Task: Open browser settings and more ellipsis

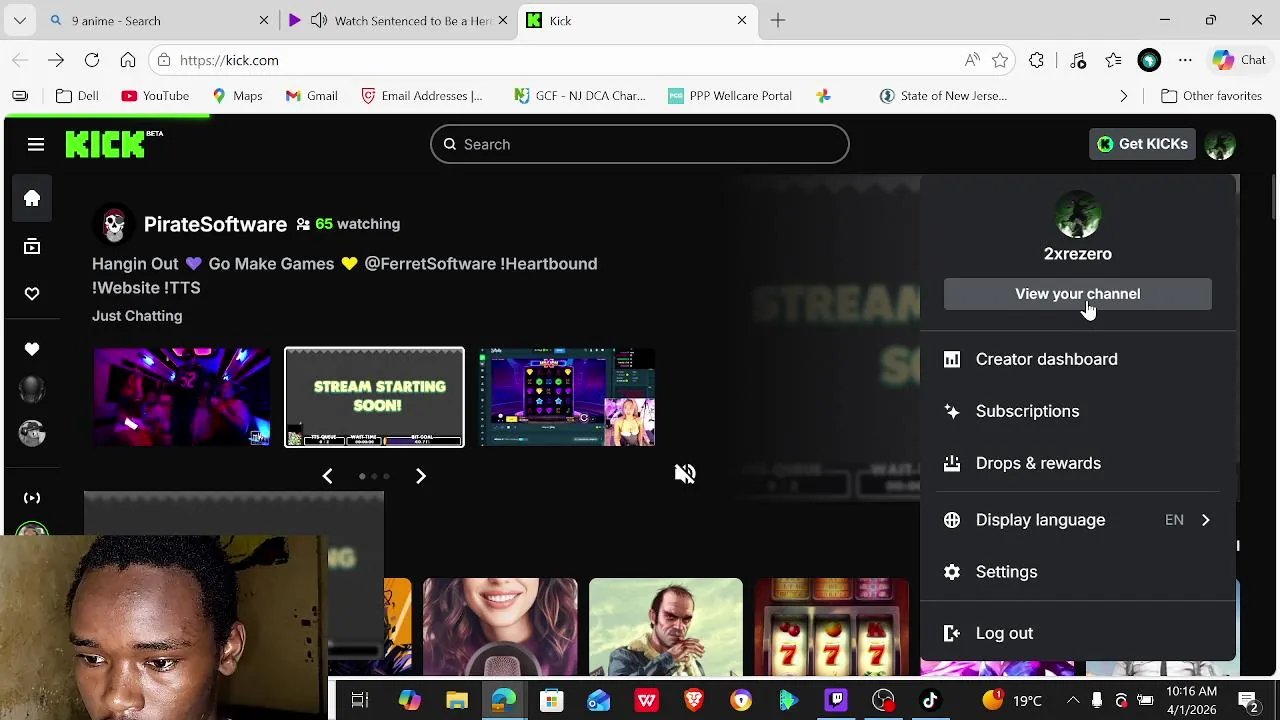Action: point(1185,60)
